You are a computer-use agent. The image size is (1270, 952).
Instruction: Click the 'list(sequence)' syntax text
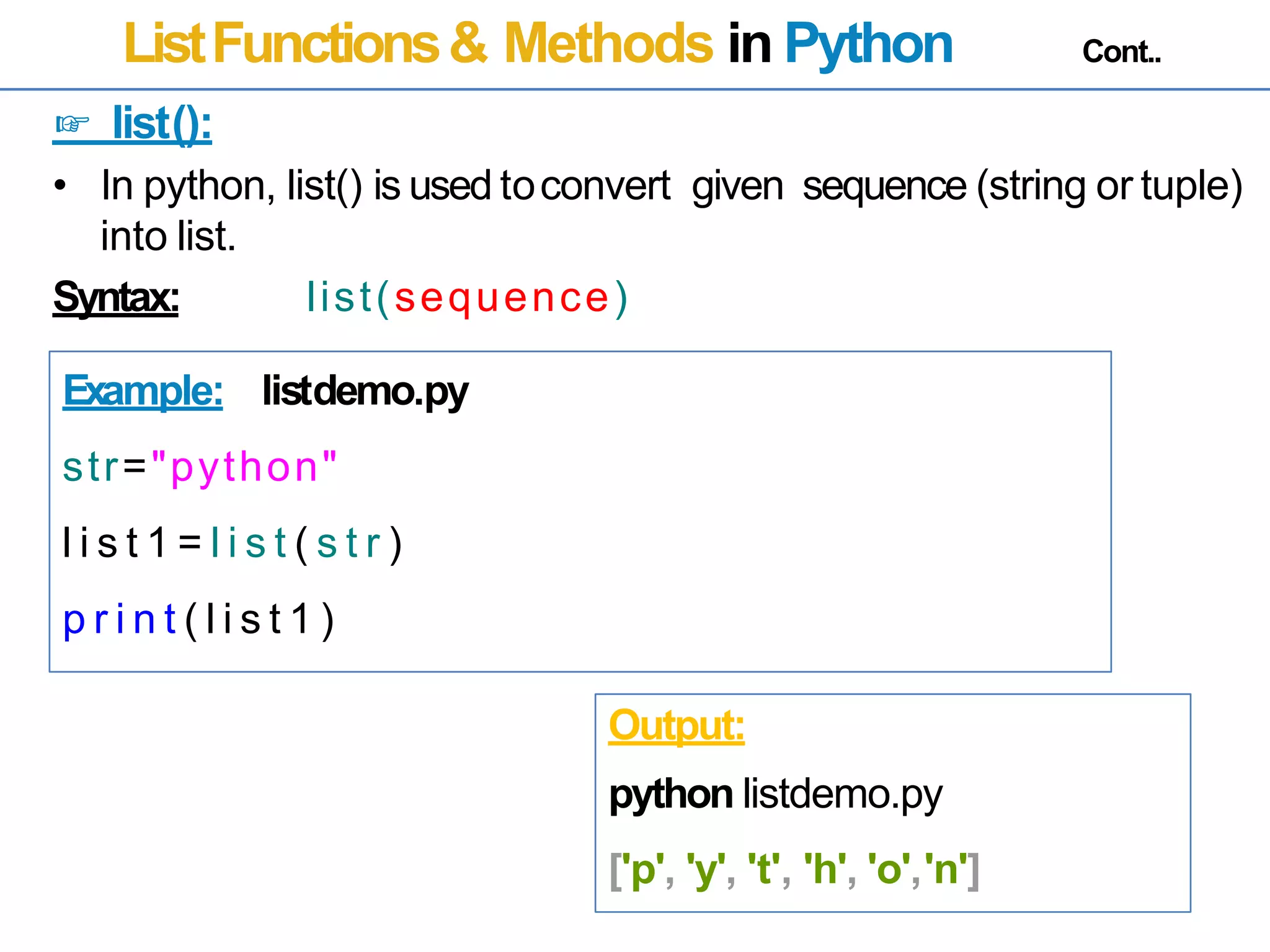coord(468,298)
